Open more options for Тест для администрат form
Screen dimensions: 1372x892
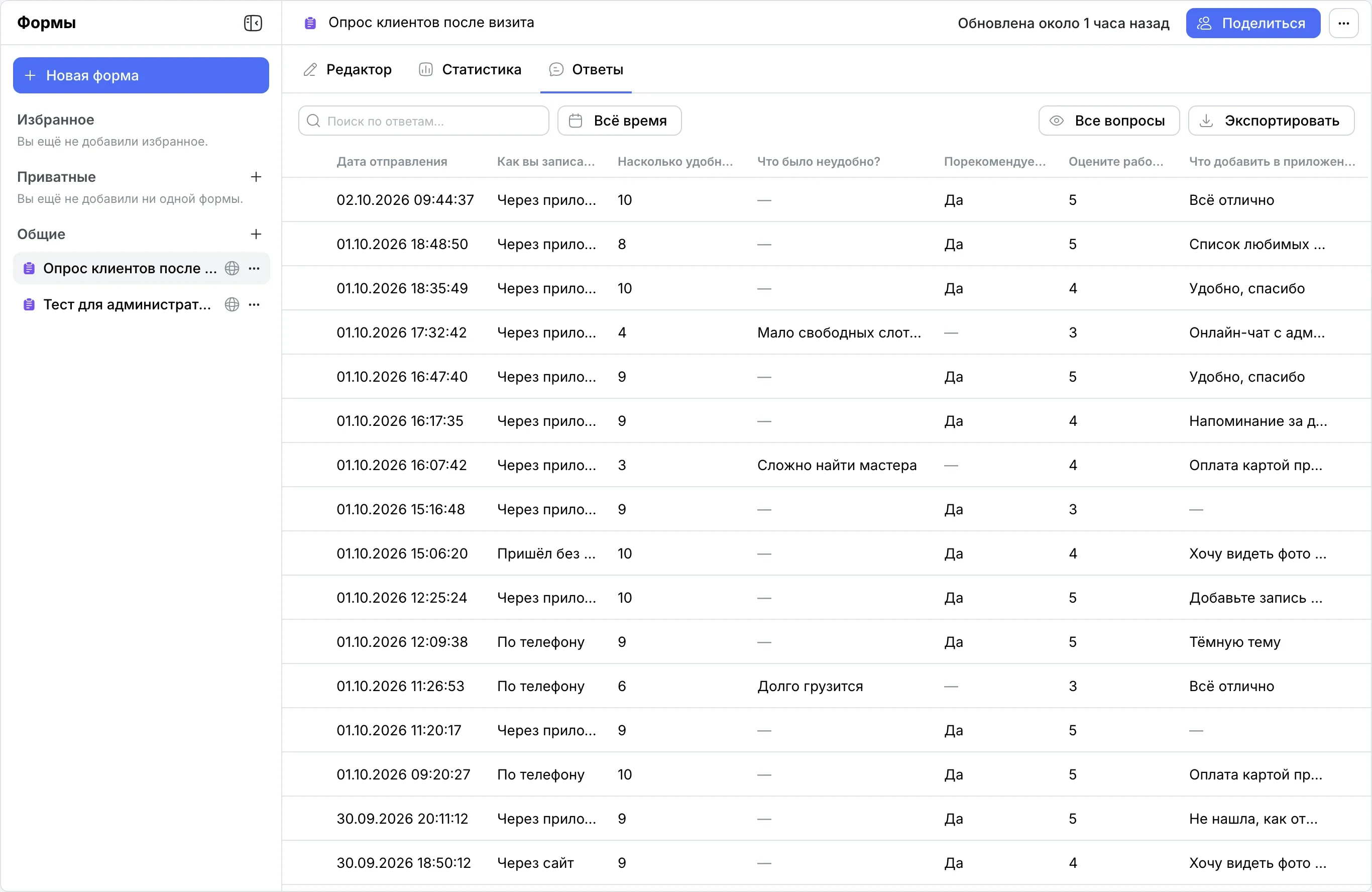pos(254,304)
